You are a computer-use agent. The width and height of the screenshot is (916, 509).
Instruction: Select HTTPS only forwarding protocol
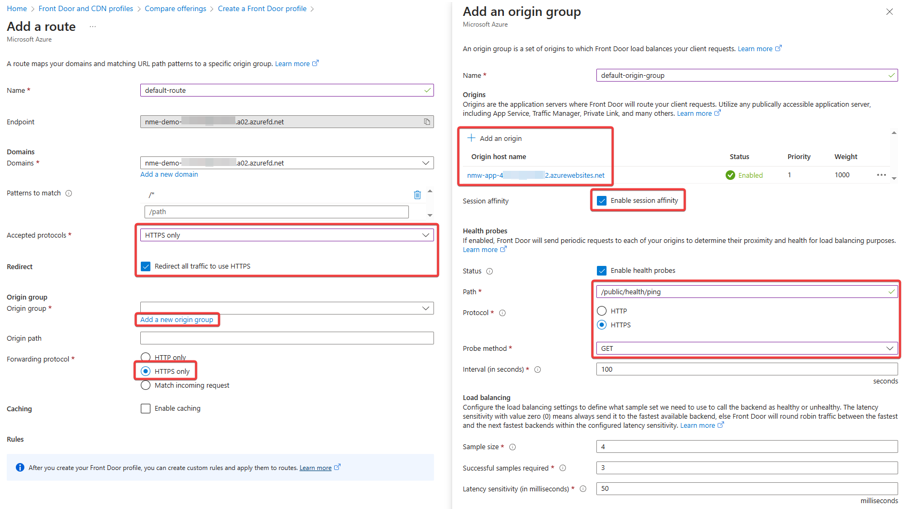145,371
